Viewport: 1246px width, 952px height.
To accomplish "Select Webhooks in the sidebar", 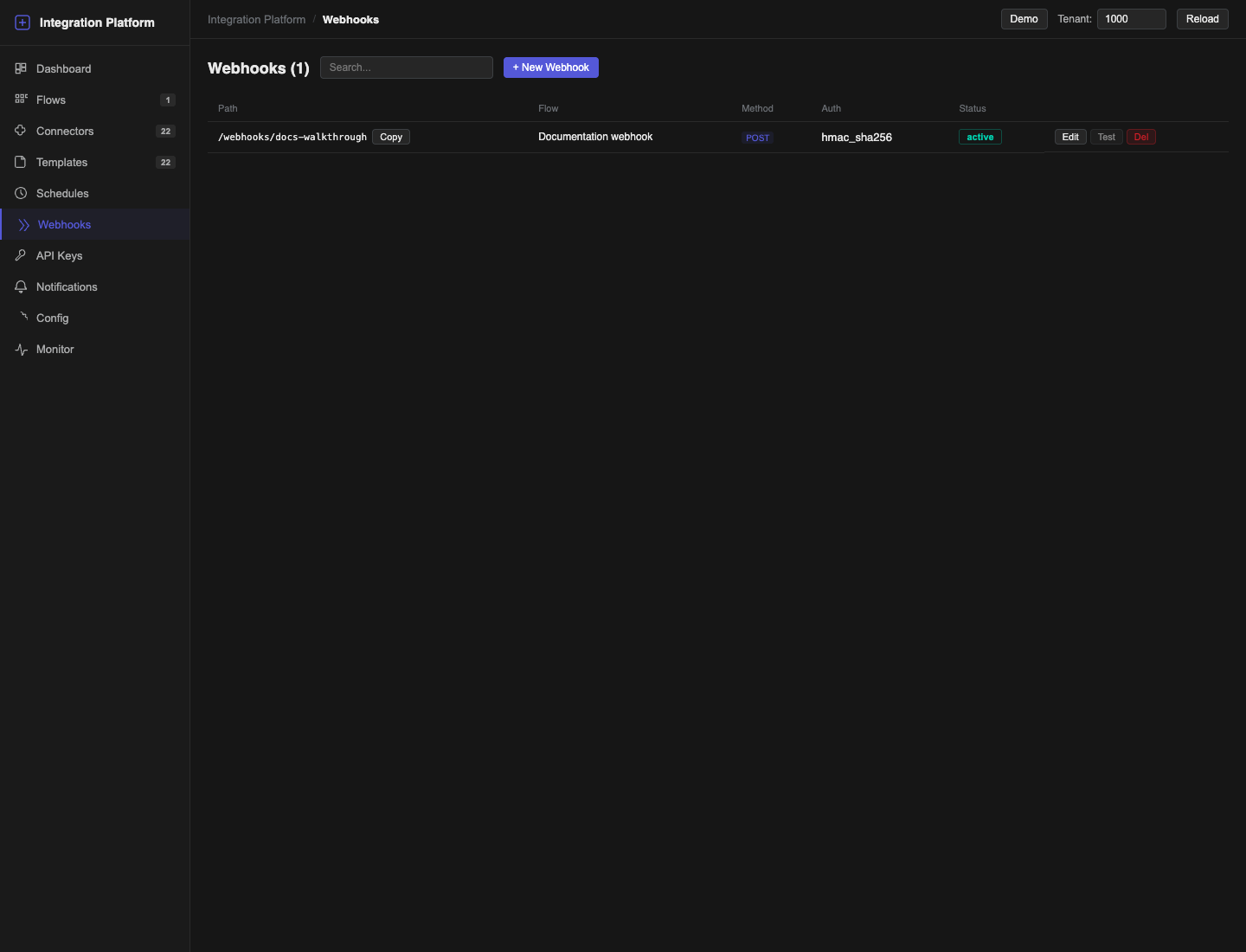I will coord(95,224).
